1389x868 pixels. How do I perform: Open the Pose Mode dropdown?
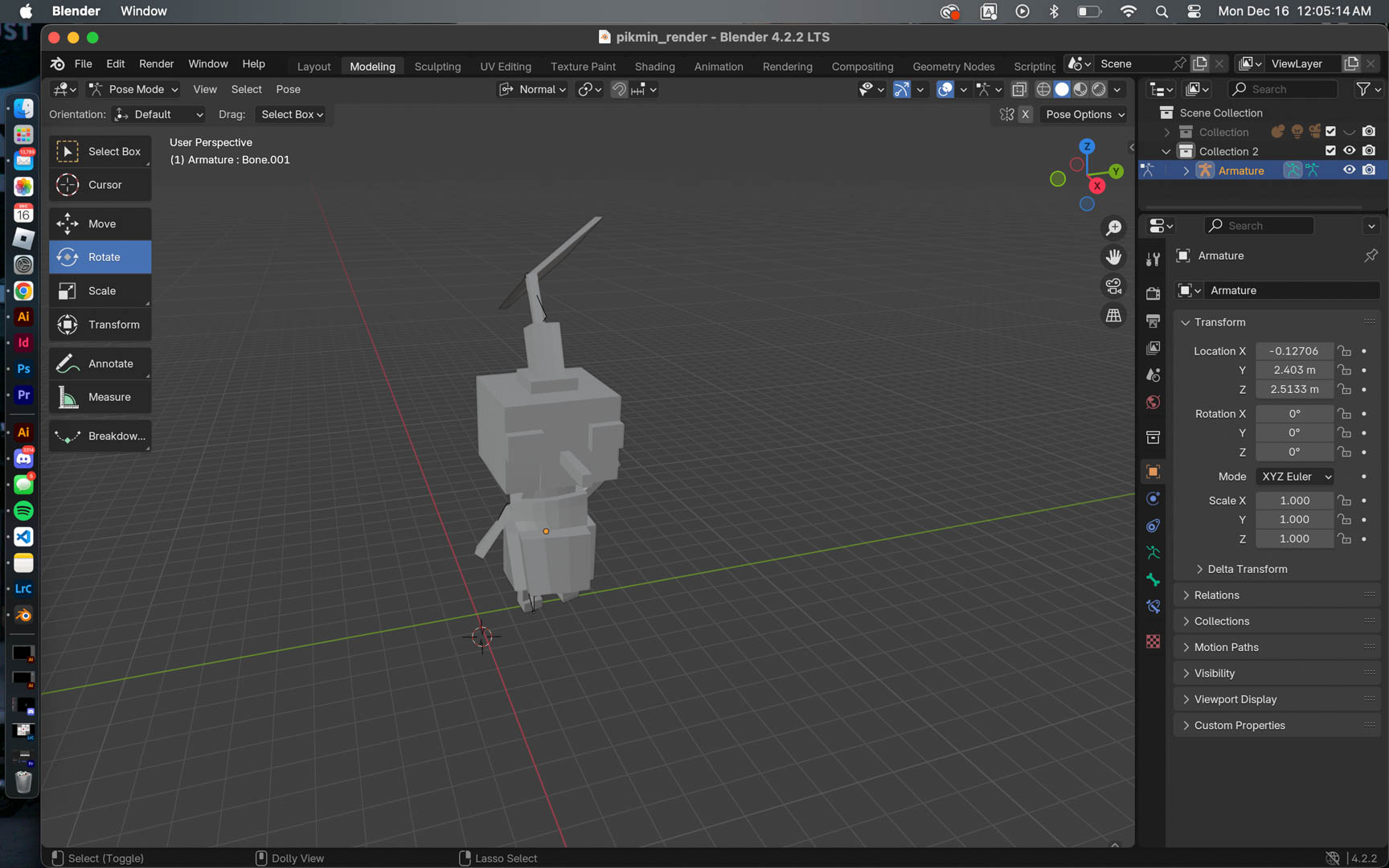point(133,89)
